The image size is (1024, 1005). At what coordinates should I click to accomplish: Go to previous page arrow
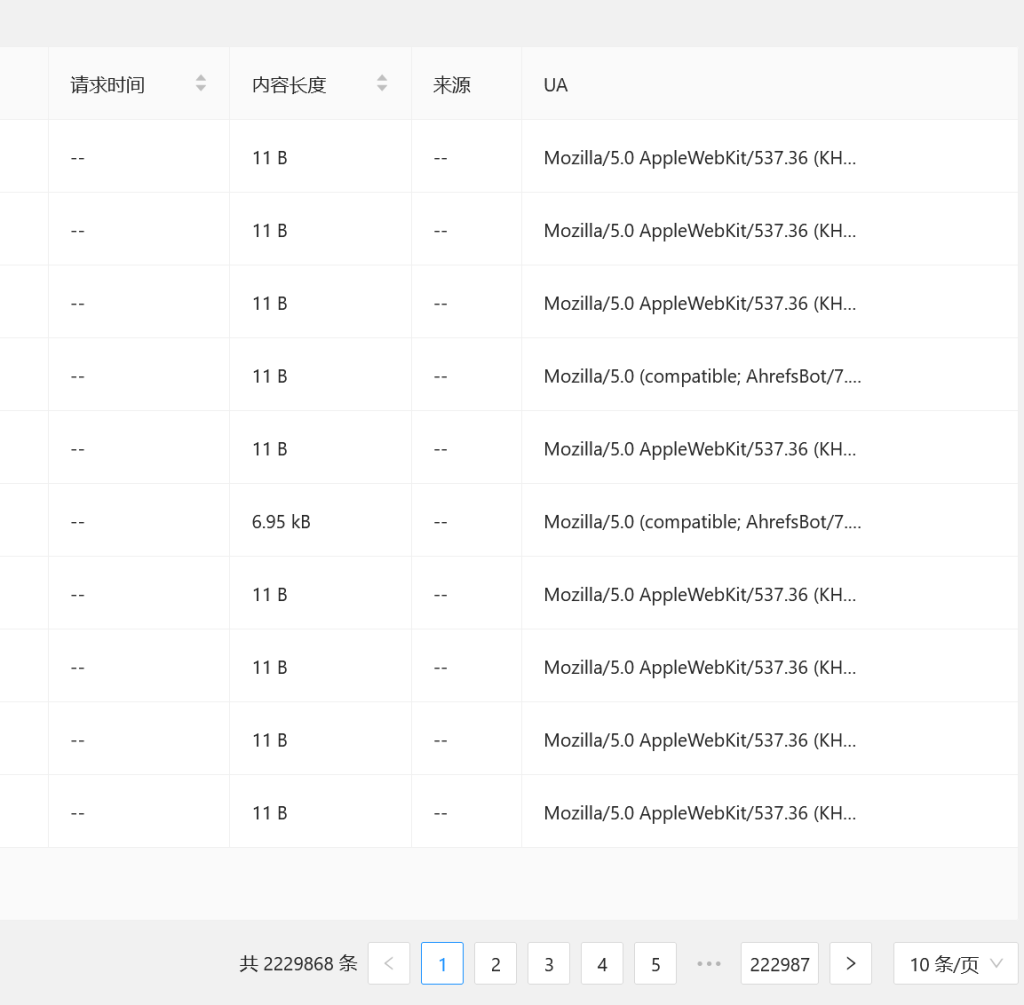click(x=389, y=963)
